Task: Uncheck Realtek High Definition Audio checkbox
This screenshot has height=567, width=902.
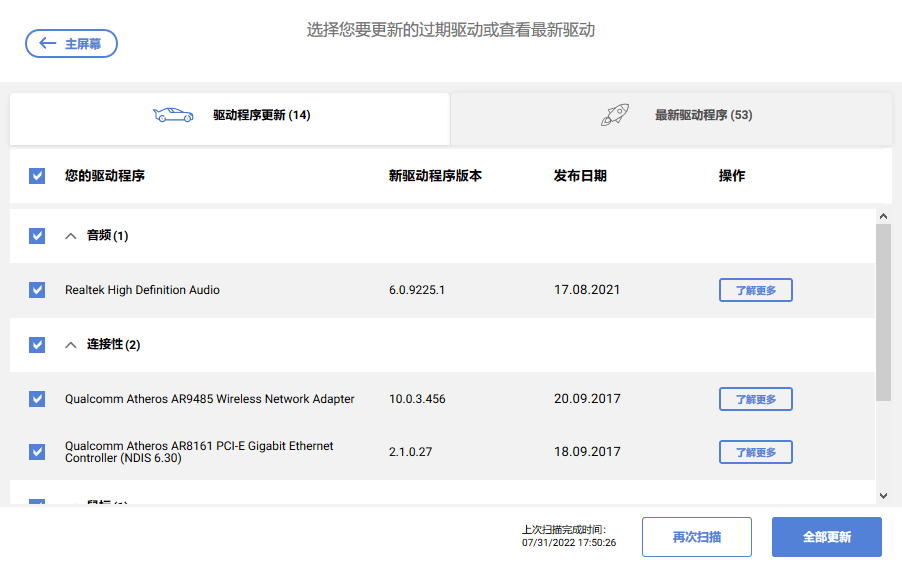Action: pyautogui.click(x=37, y=290)
